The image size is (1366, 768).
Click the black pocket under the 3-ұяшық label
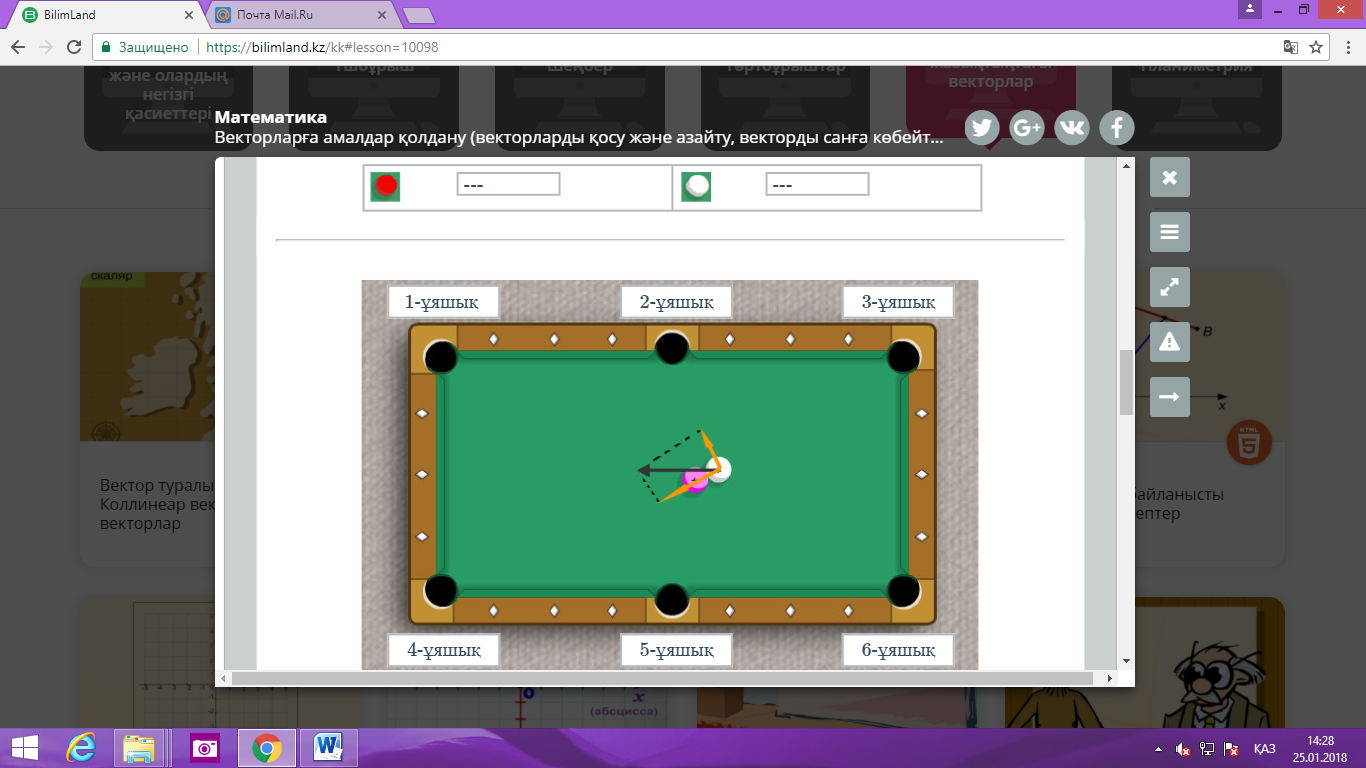(904, 357)
